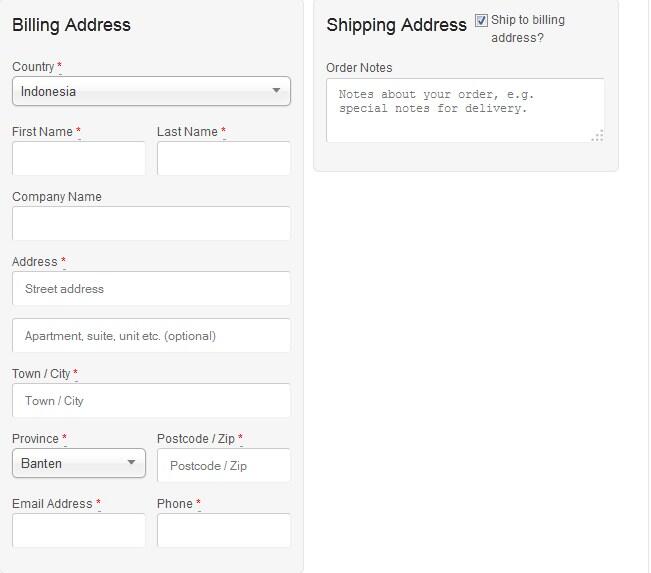Click the Street address field
The image size is (651, 573).
[151, 288]
